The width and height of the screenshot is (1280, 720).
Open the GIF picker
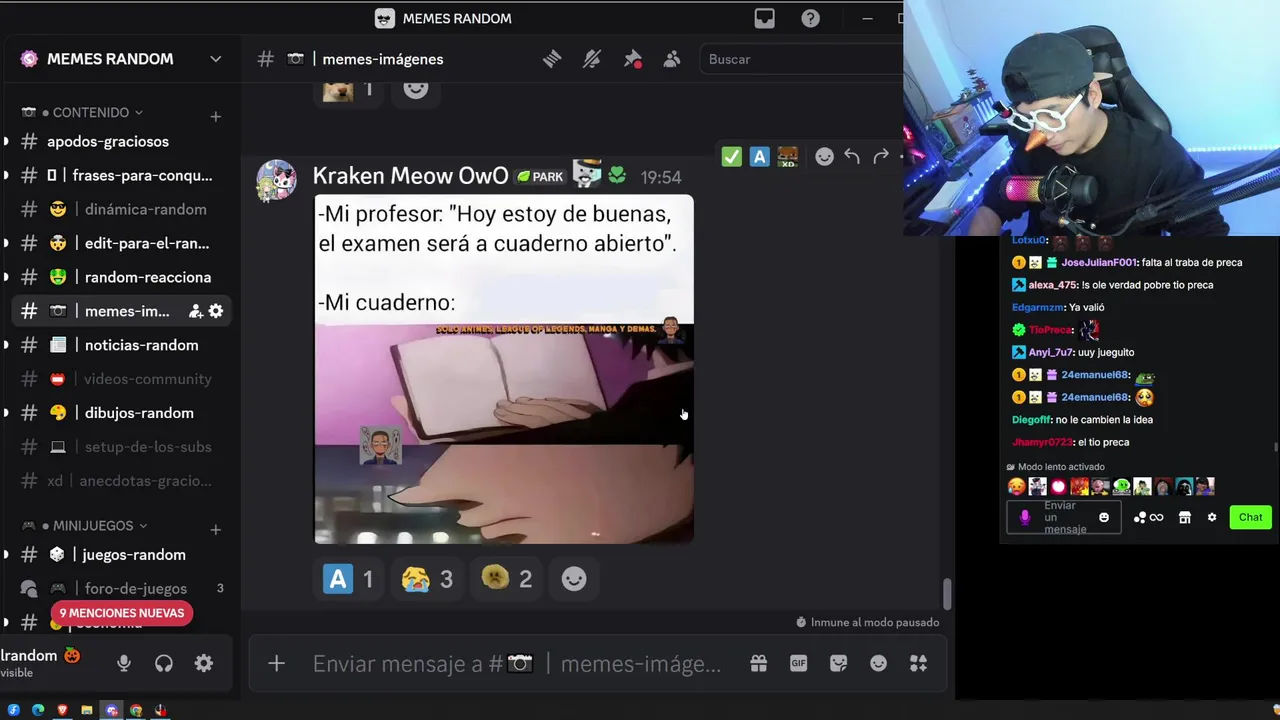pyautogui.click(x=799, y=663)
